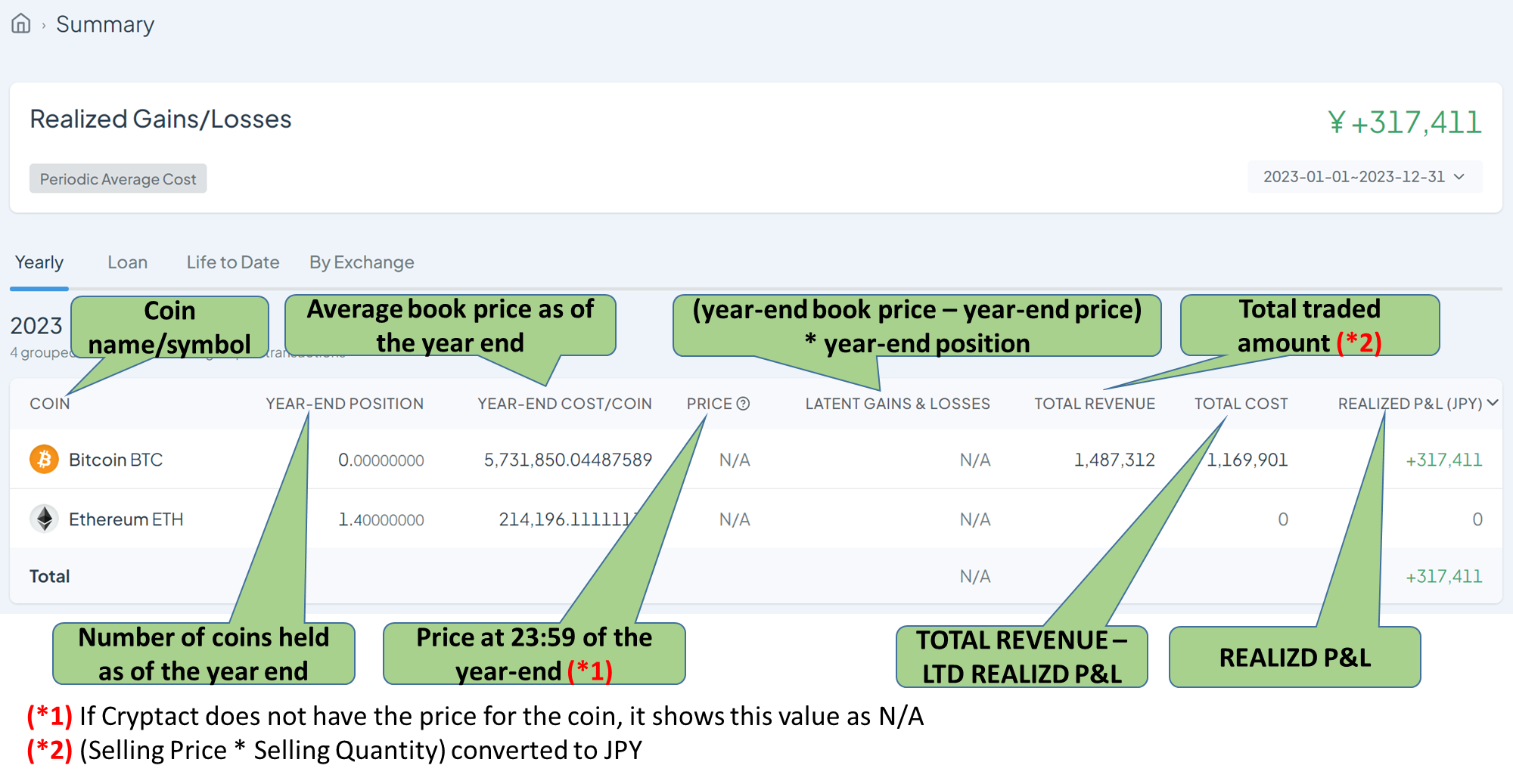Sort by REALIZED P&L (JPY) chevron
Image resolution: width=1513 pixels, height=784 pixels.
[x=1493, y=403]
